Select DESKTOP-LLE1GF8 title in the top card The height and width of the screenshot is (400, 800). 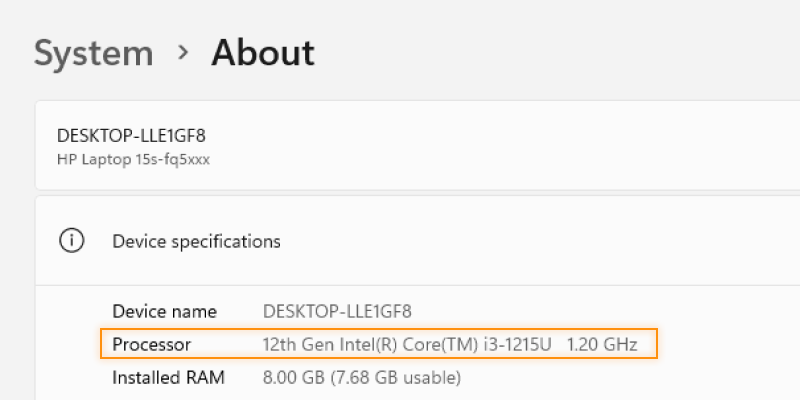[x=131, y=136]
